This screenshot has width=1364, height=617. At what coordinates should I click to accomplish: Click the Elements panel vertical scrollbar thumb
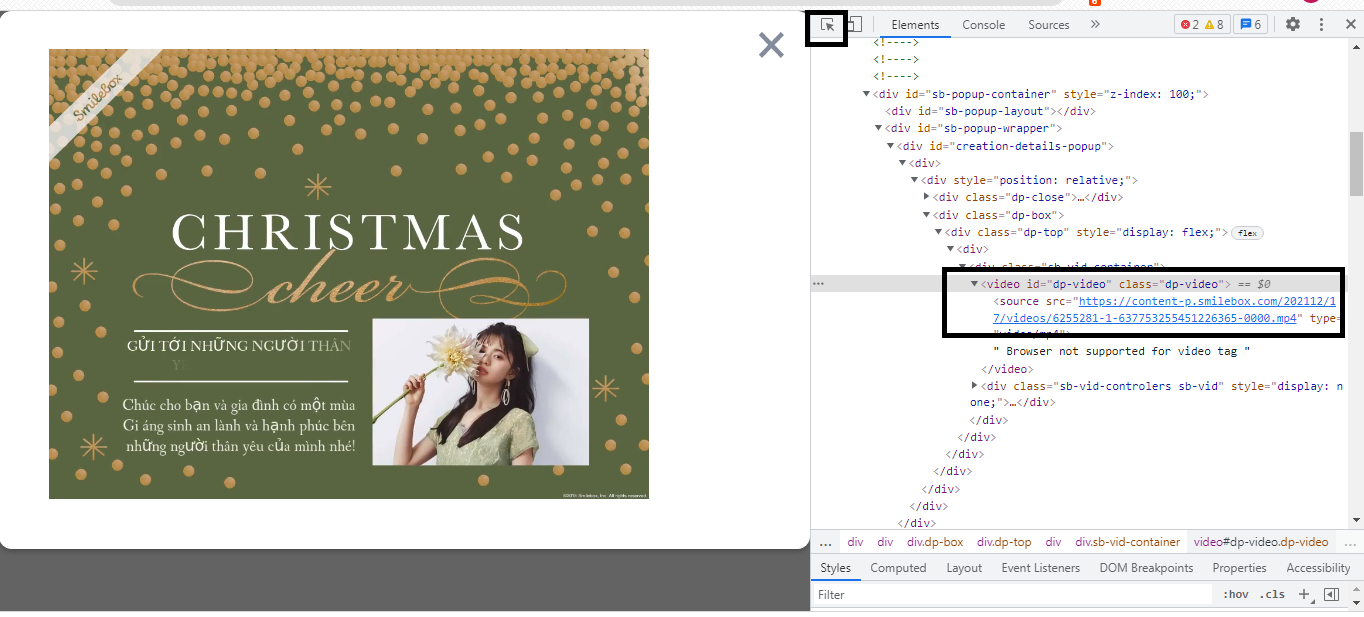(1356, 164)
